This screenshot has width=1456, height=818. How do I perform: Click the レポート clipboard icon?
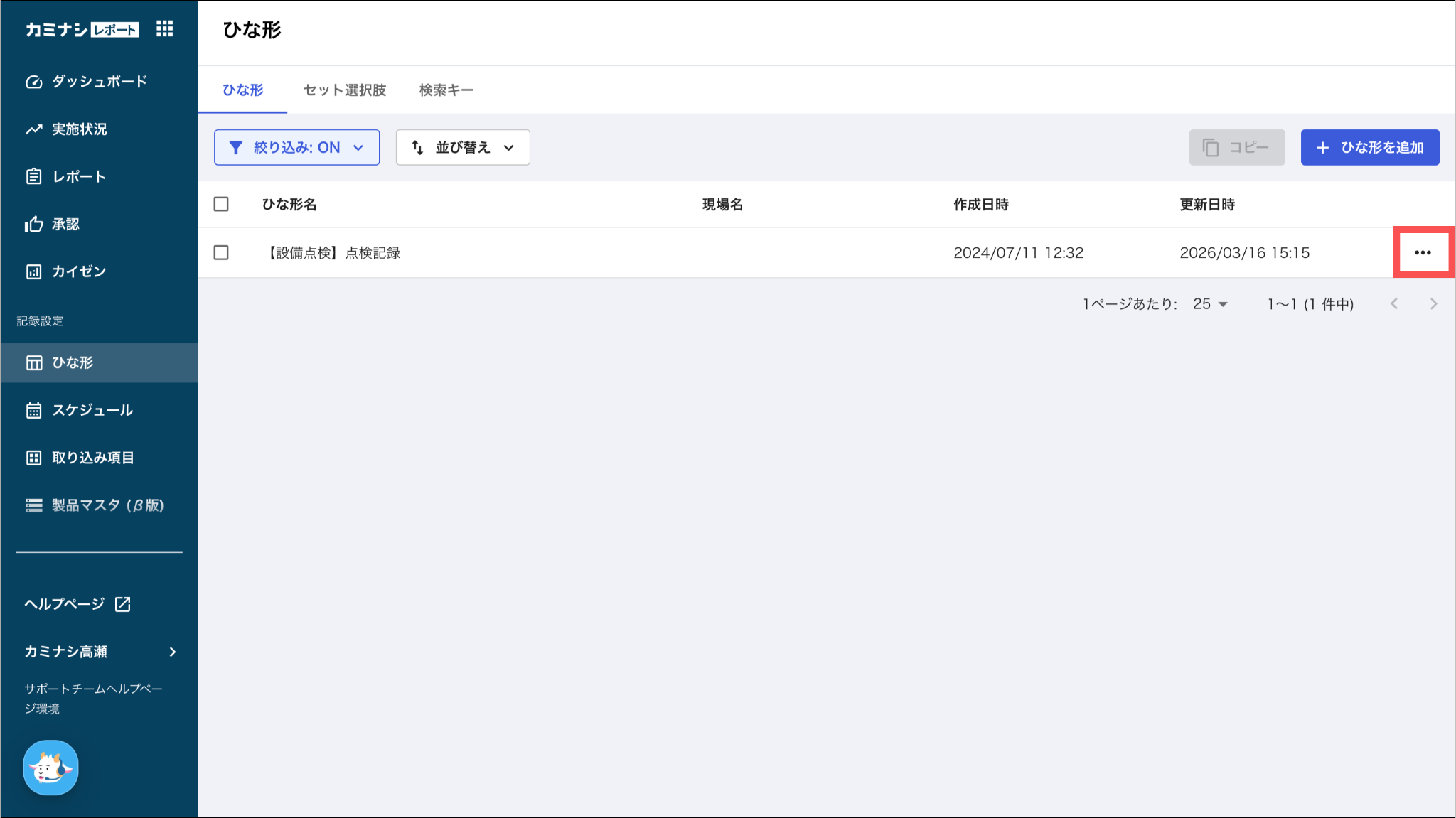(x=33, y=176)
